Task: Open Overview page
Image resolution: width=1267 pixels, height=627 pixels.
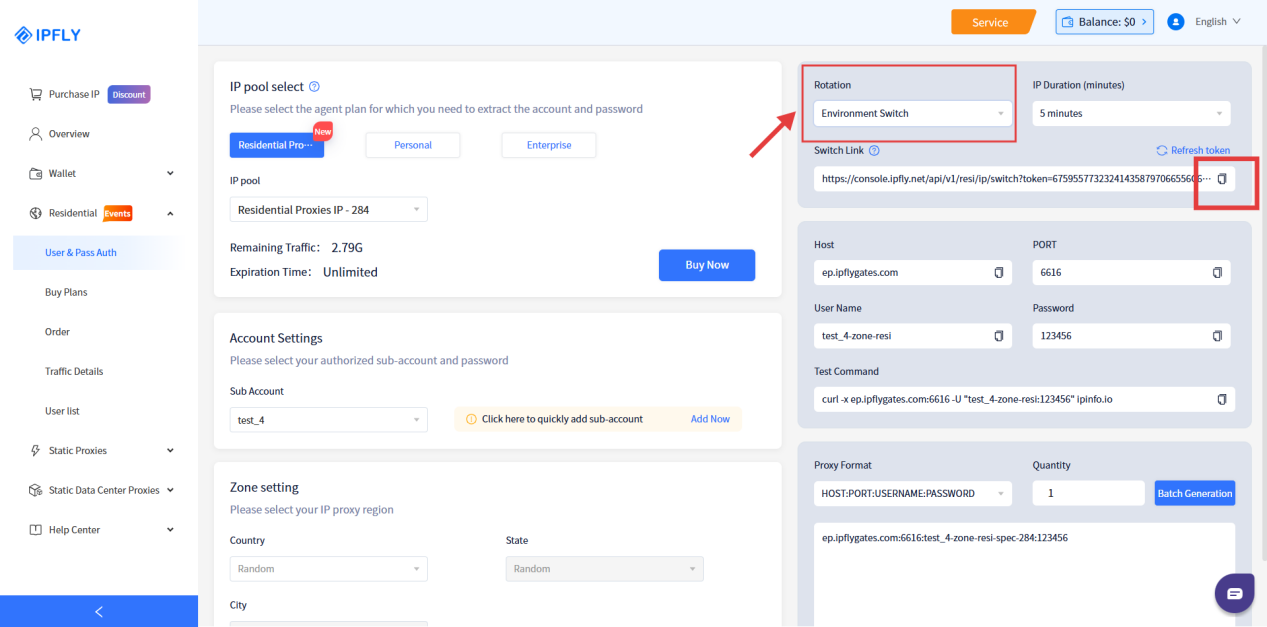Action: [69, 134]
